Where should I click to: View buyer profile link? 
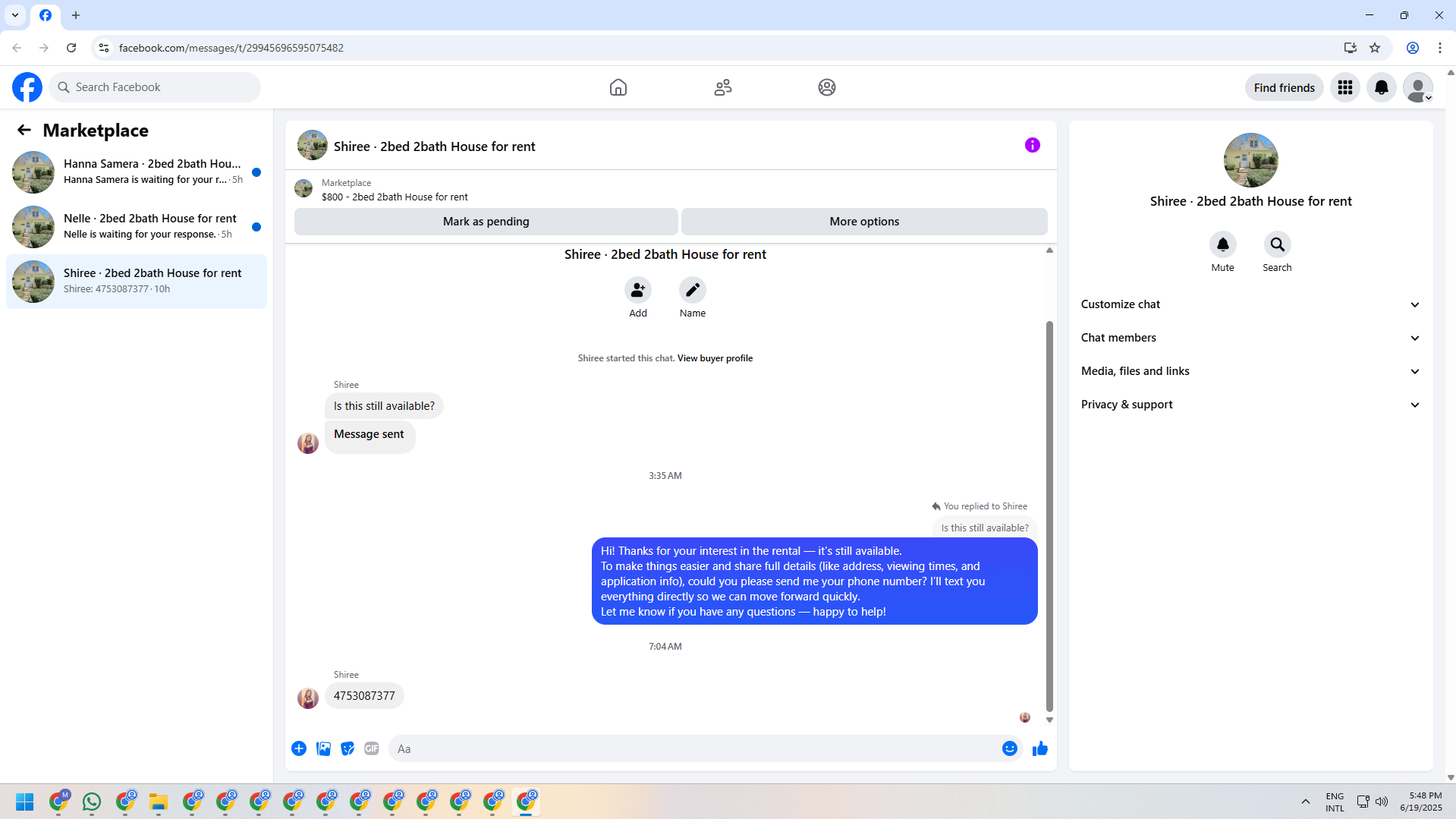click(715, 358)
